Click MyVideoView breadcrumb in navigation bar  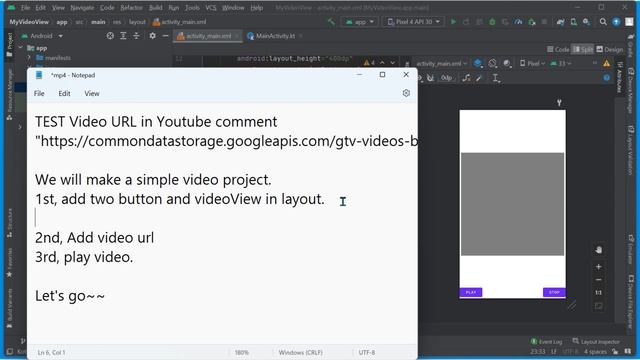coord(29,22)
